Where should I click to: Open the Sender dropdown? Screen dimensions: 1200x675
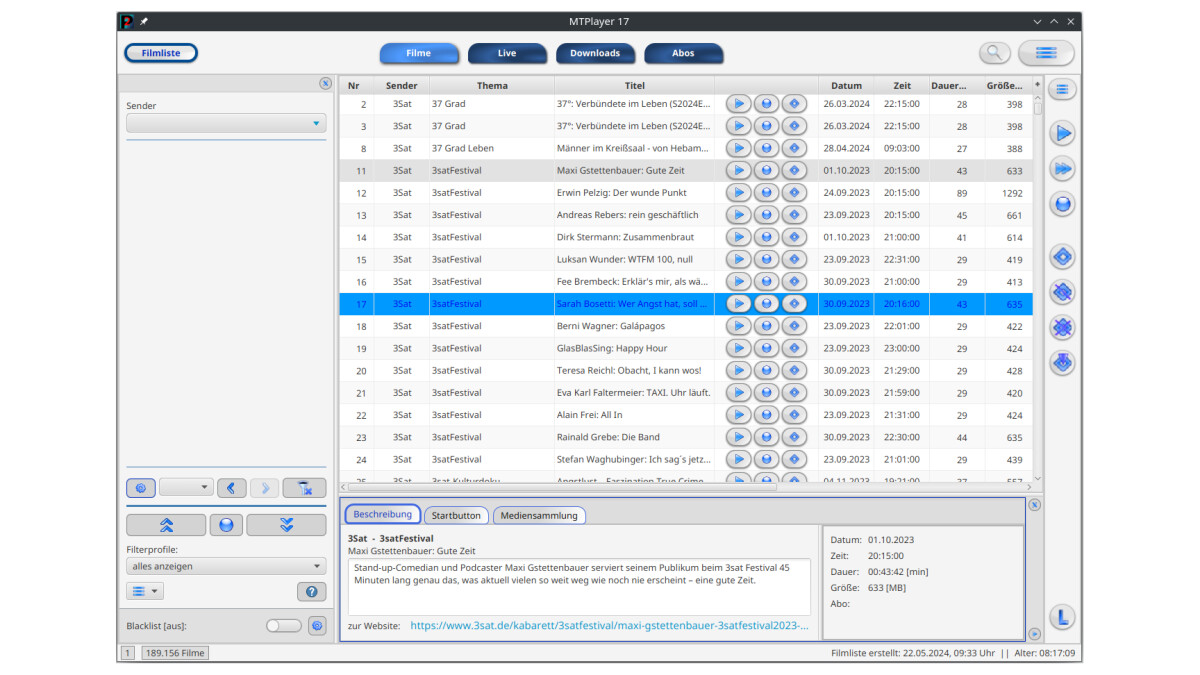226,123
